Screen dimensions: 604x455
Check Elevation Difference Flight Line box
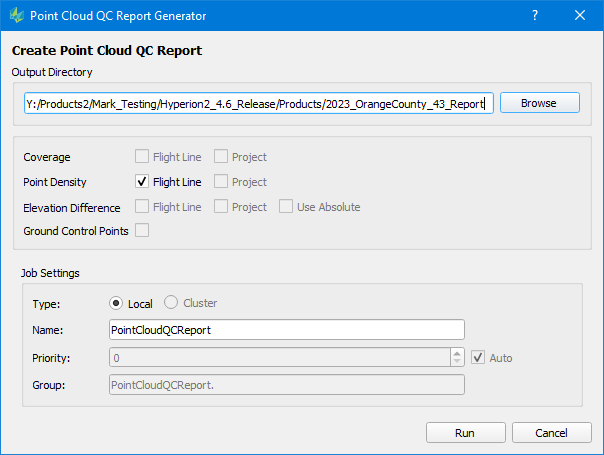click(x=142, y=207)
